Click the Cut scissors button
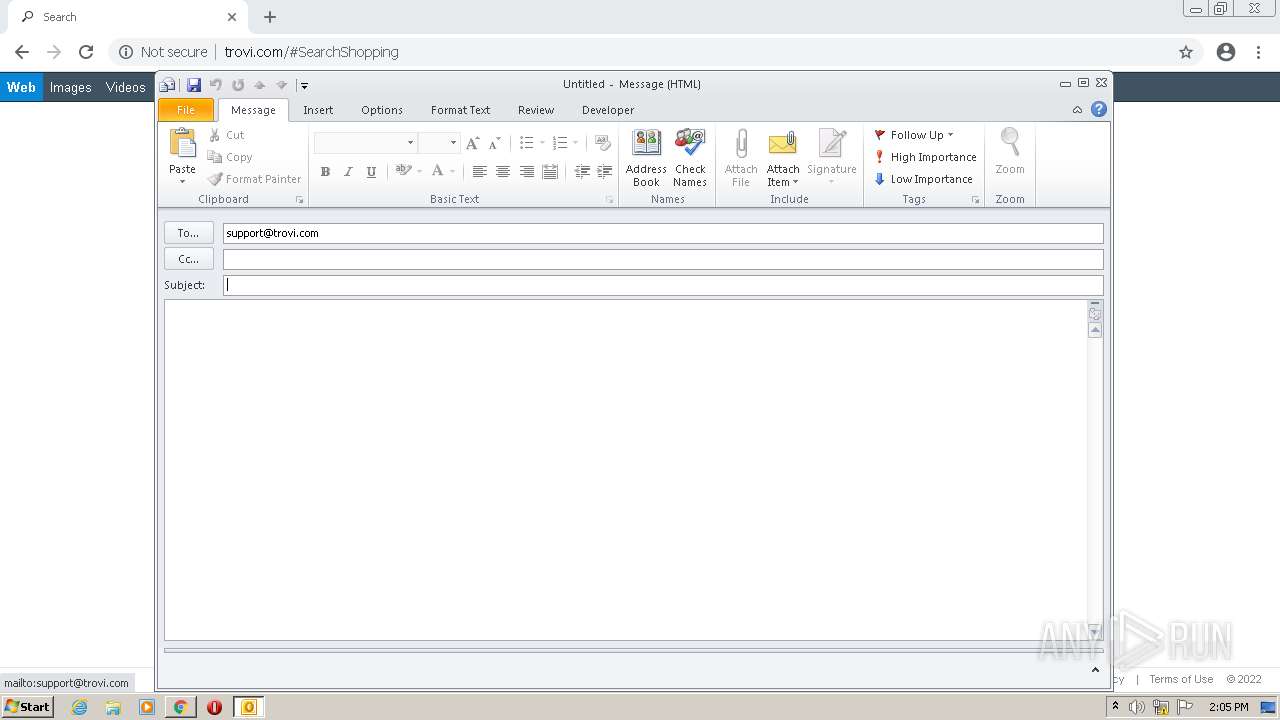 tap(226, 135)
